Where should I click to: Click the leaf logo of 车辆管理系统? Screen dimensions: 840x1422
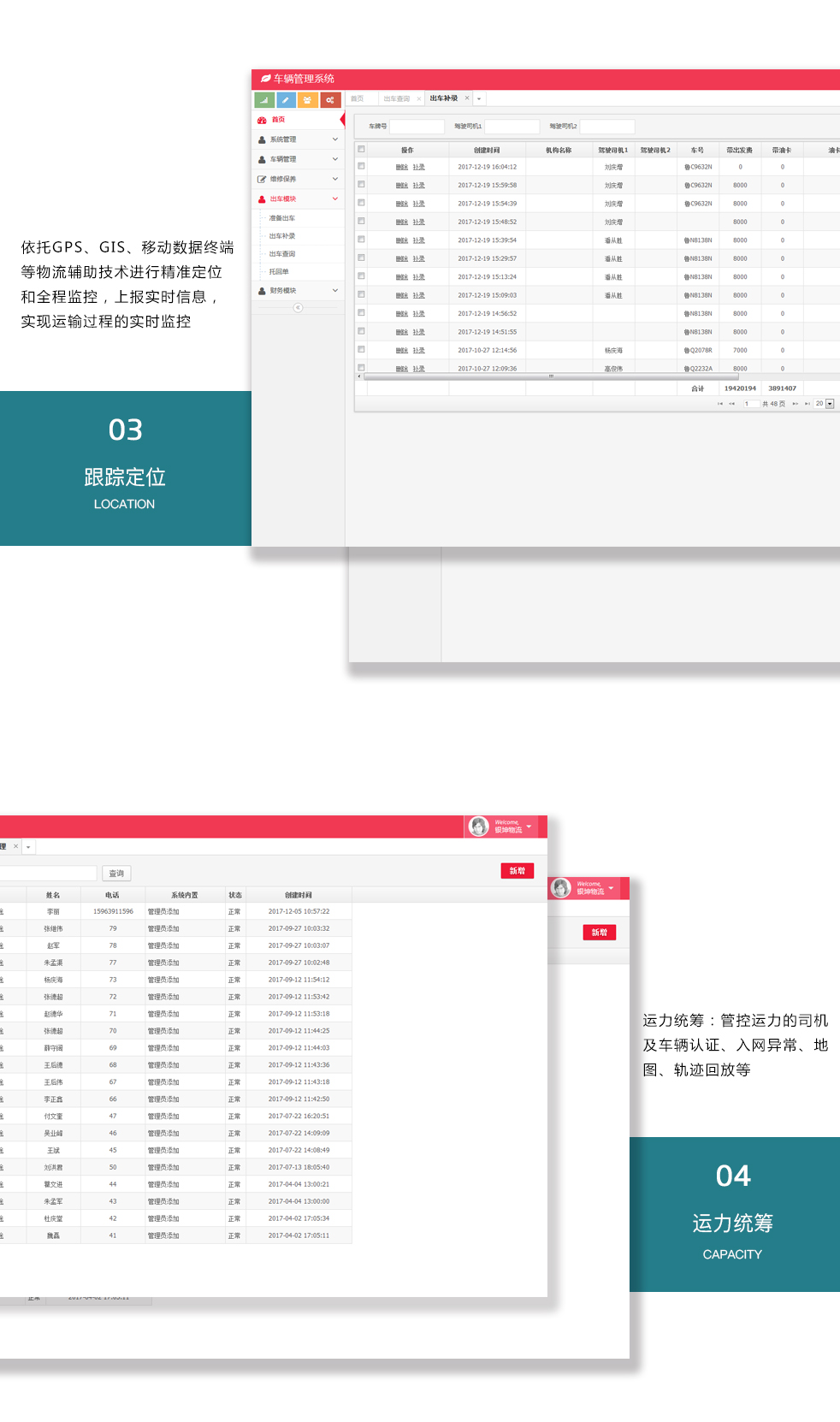coord(265,79)
